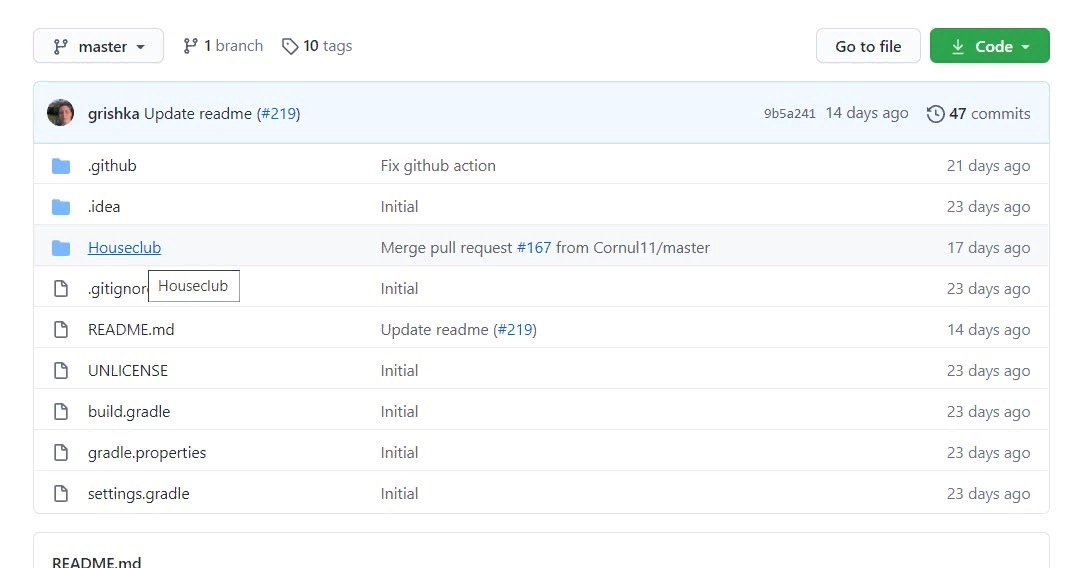The height and width of the screenshot is (568, 1071).
Task: Open the build.gradle file
Action: point(129,412)
